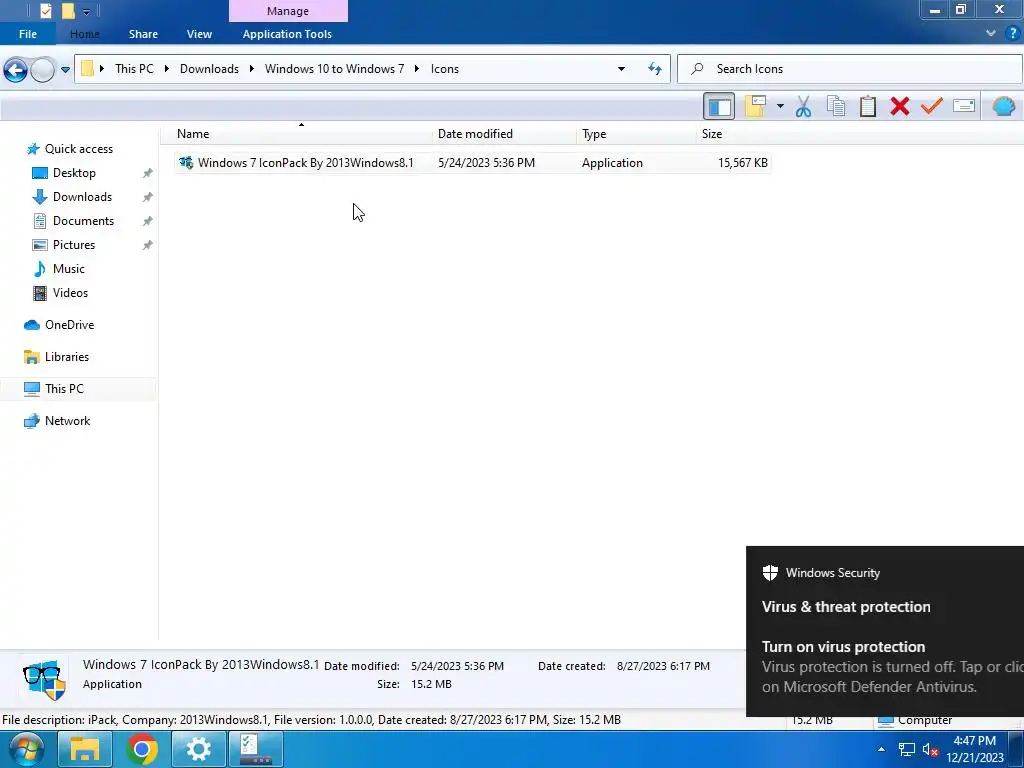Viewport: 1024px width, 768px height.
Task: Open the Windows 7 Start orb
Action: [25, 750]
